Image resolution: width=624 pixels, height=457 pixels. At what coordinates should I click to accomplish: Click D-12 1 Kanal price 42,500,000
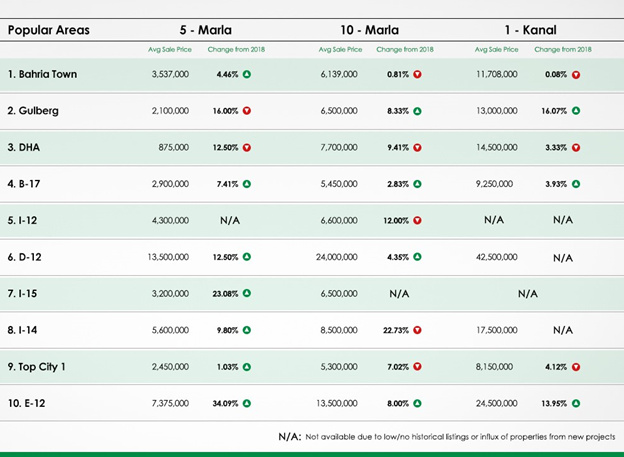point(497,257)
